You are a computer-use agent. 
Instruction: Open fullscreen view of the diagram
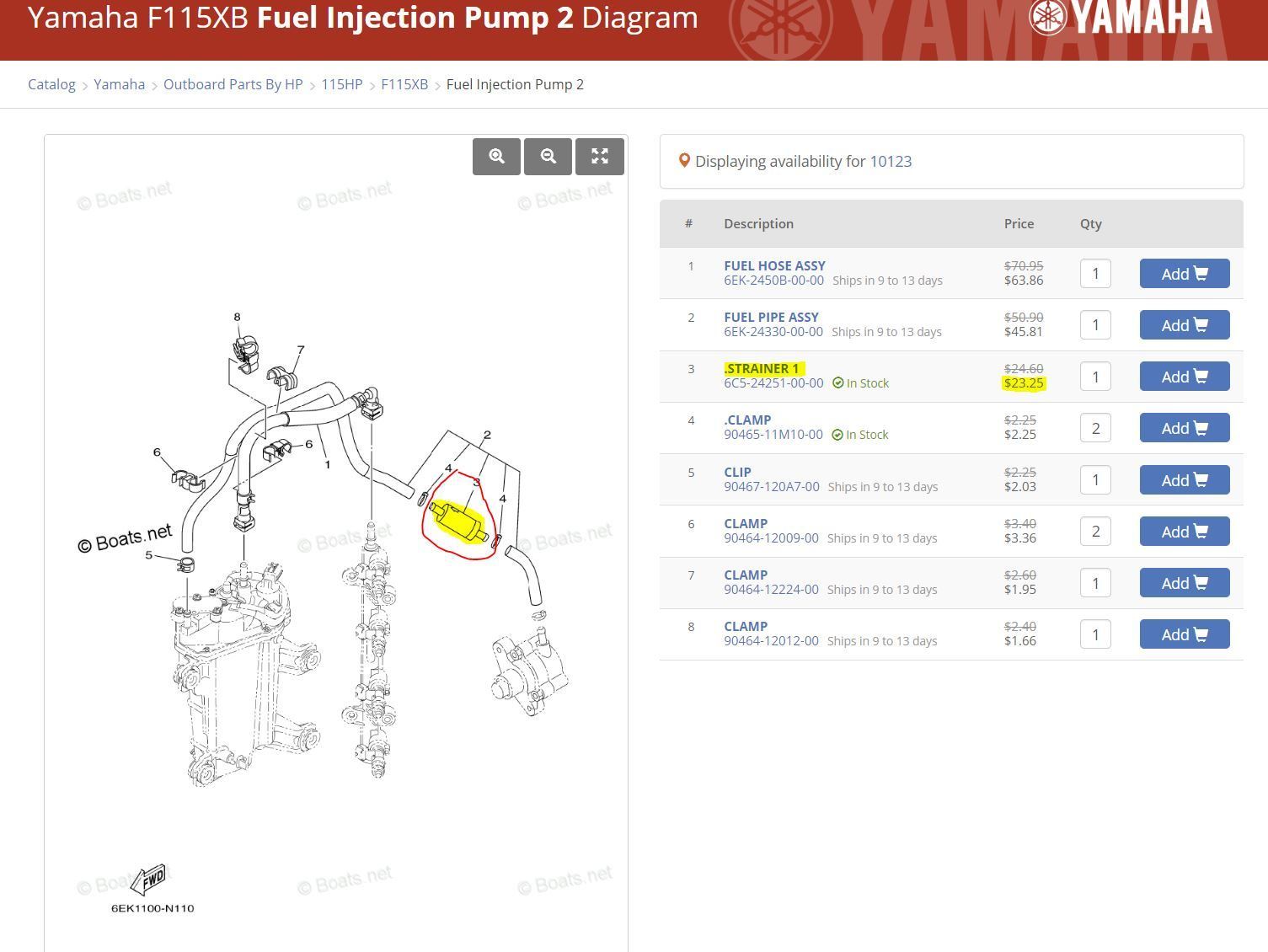[599, 156]
